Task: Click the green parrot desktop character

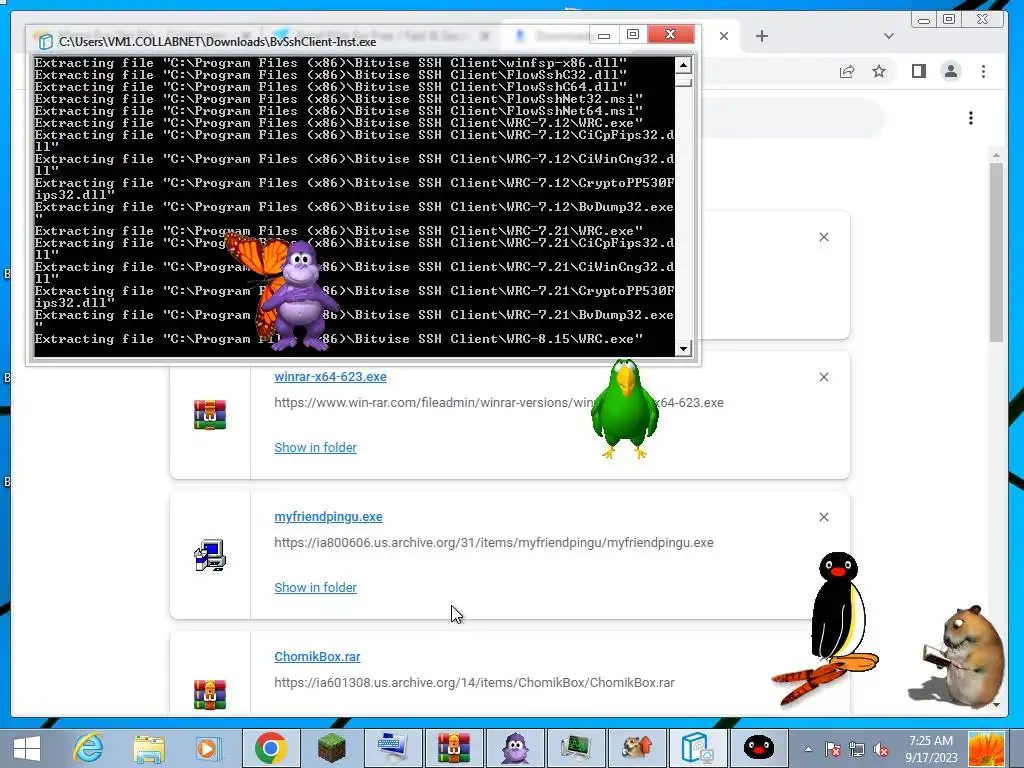Action: (624, 409)
